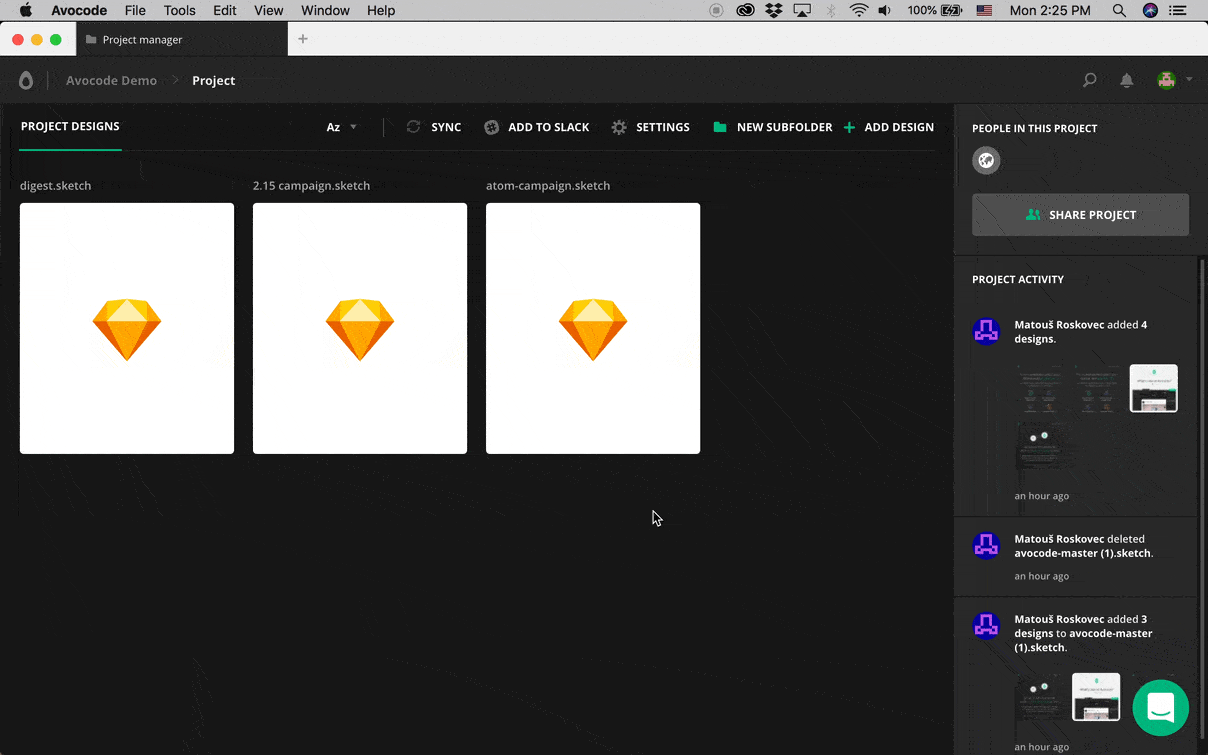Open the atom-campaign.sketch thumbnail
The image size is (1208, 755).
tap(593, 328)
